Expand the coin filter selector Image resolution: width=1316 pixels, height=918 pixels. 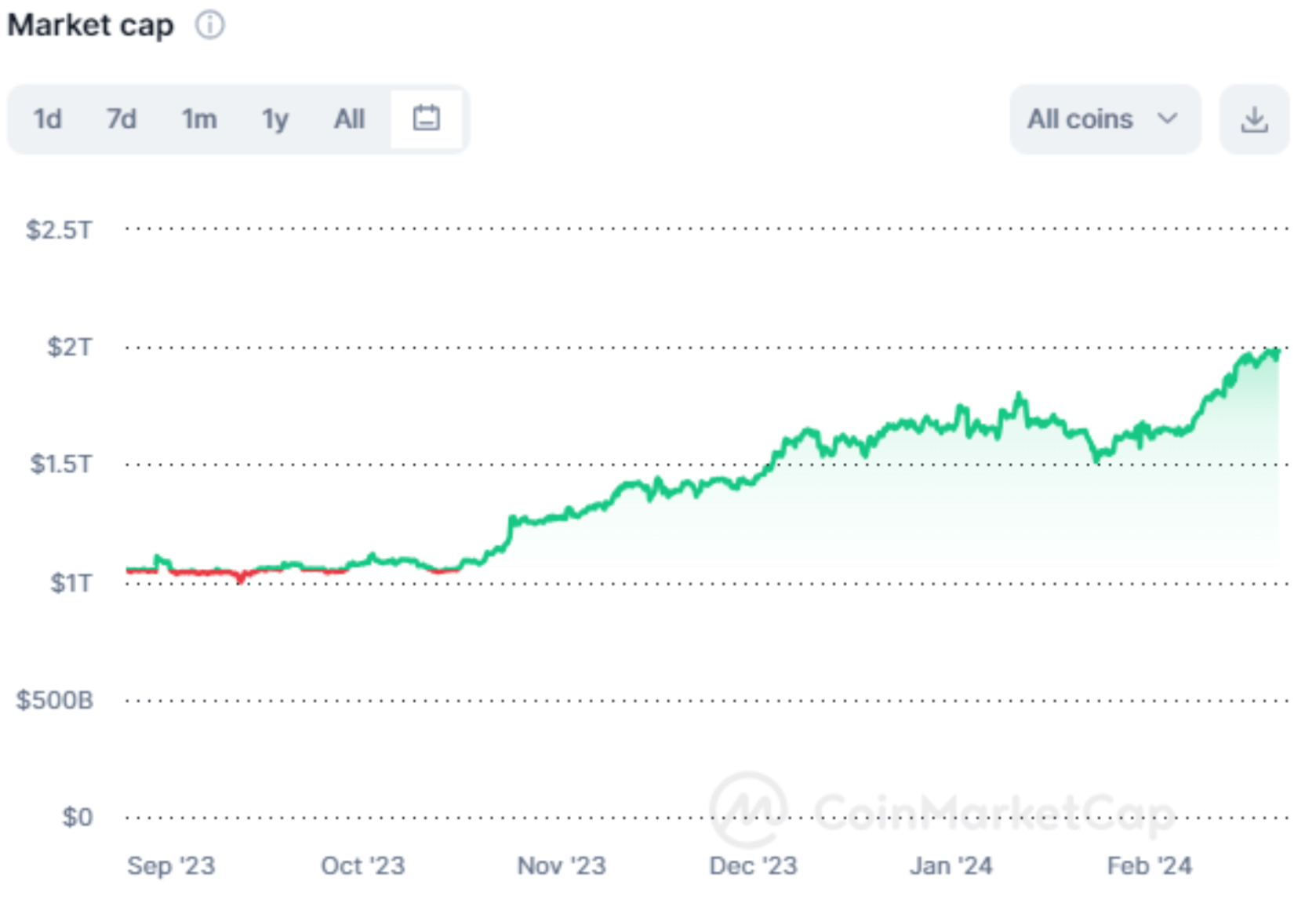pos(1104,118)
